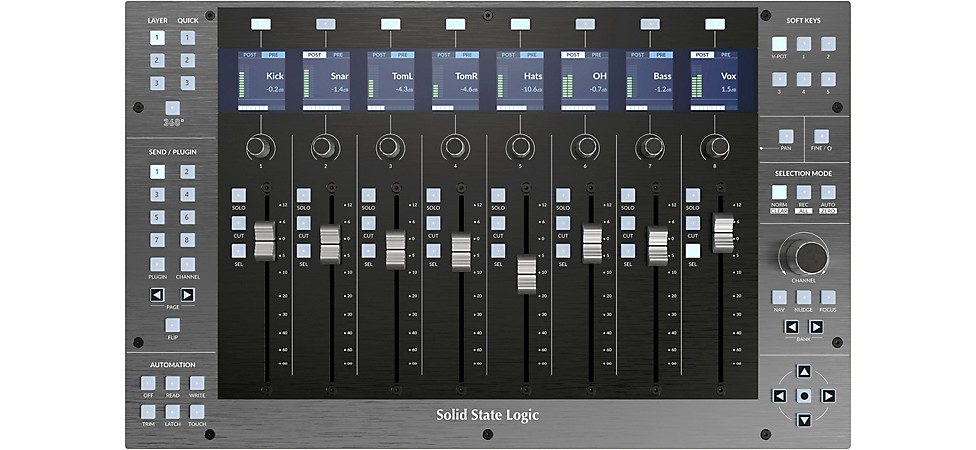Set automation to READ

(172, 383)
